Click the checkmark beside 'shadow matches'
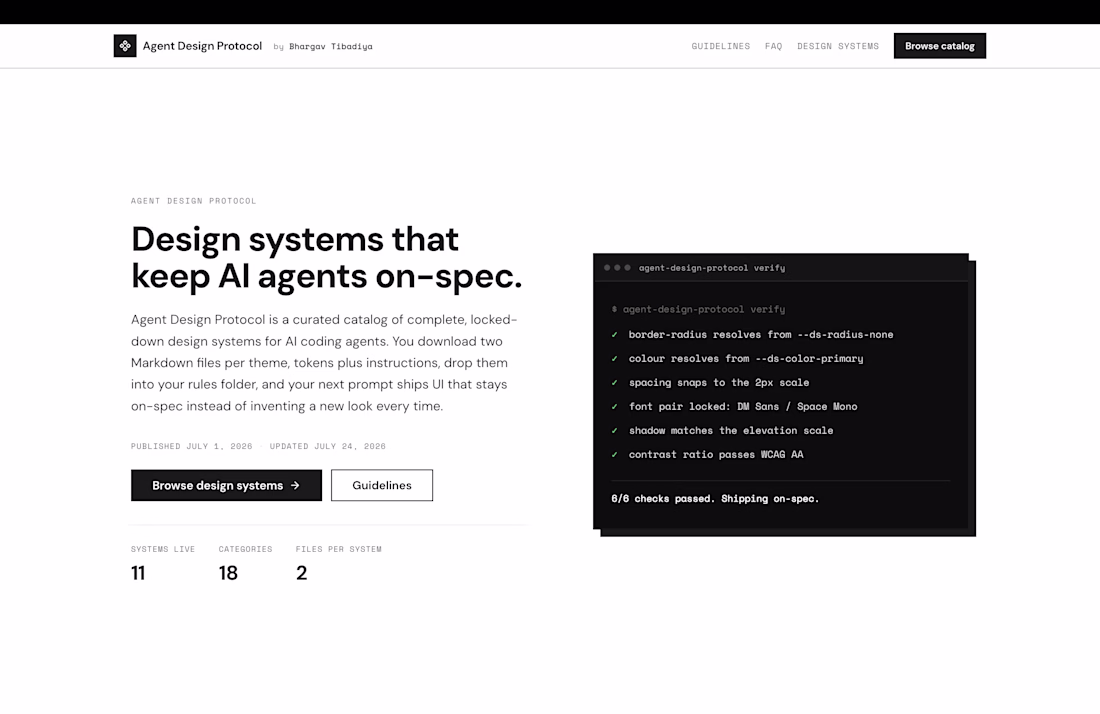1100x714 pixels. pyautogui.click(x=615, y=431)
